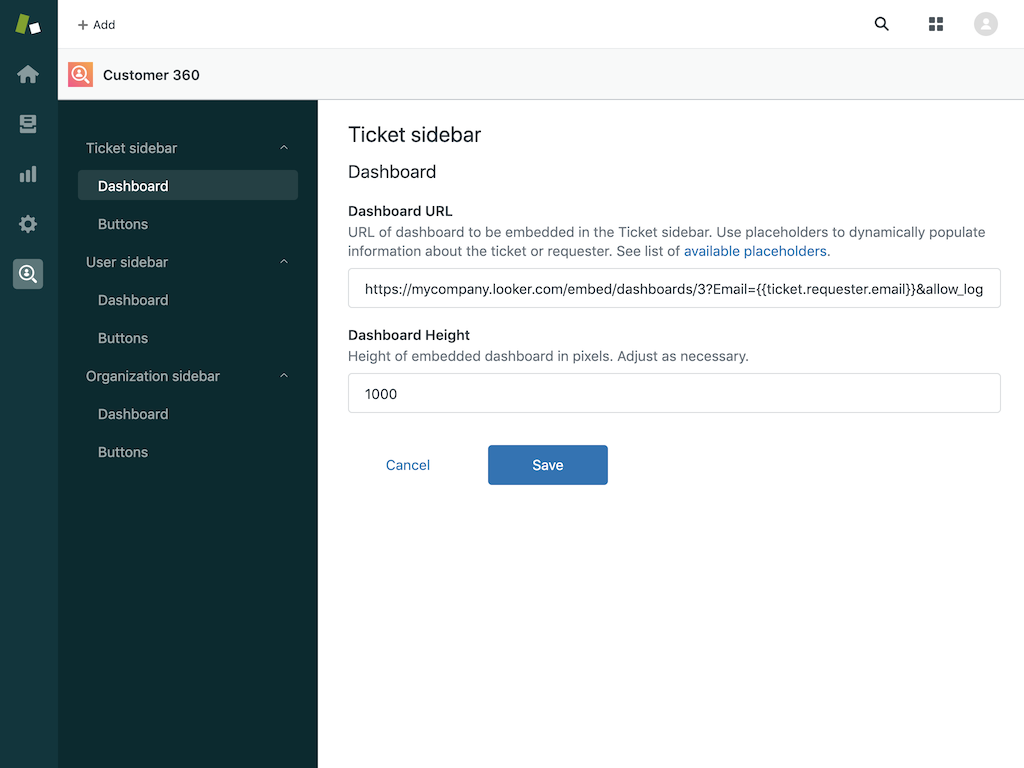This screenshot has width=1024, height=768.
Task: Open the Reporting bar chart icon
Action: (28, 174)
